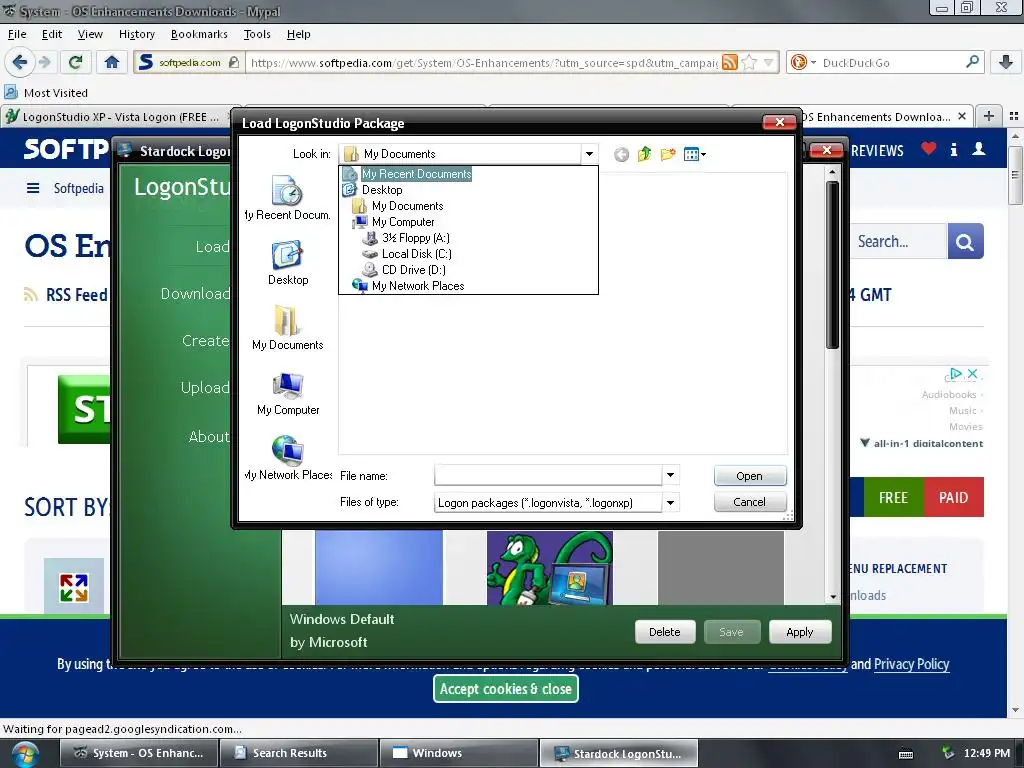Open the Files of type dropdown
This screenshot has height=768, width=1024.
click(670, 502)
